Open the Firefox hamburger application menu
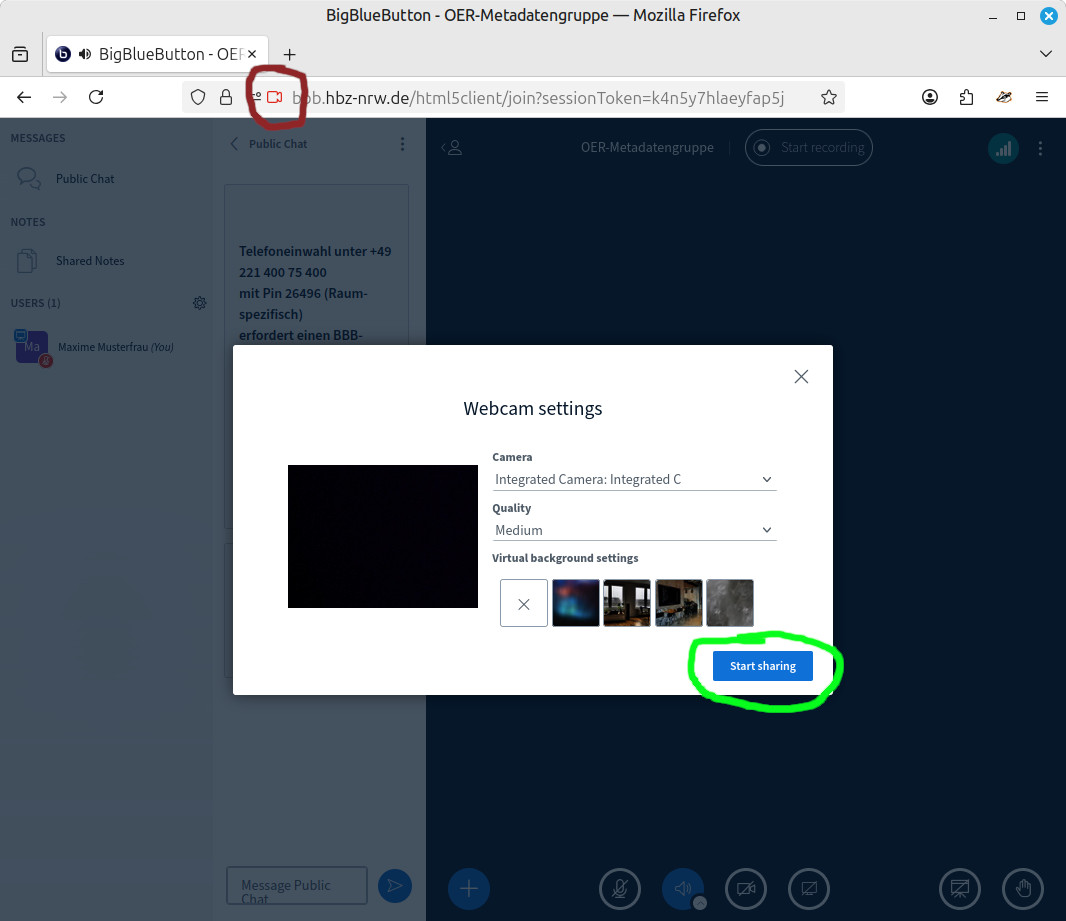Image resolution: width=1066 pixels, height=921 pixels. coord(1042,97)
